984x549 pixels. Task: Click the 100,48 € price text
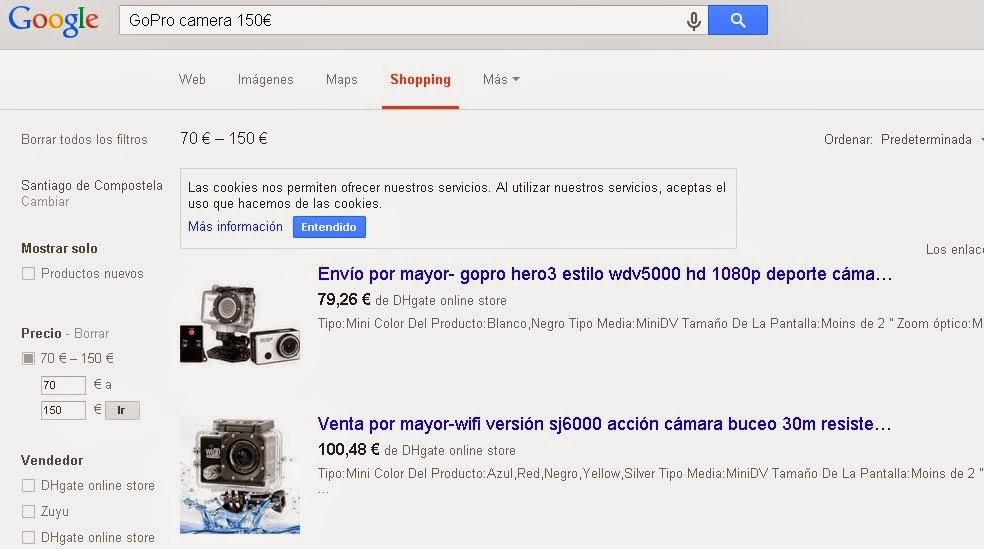point(348,450)
